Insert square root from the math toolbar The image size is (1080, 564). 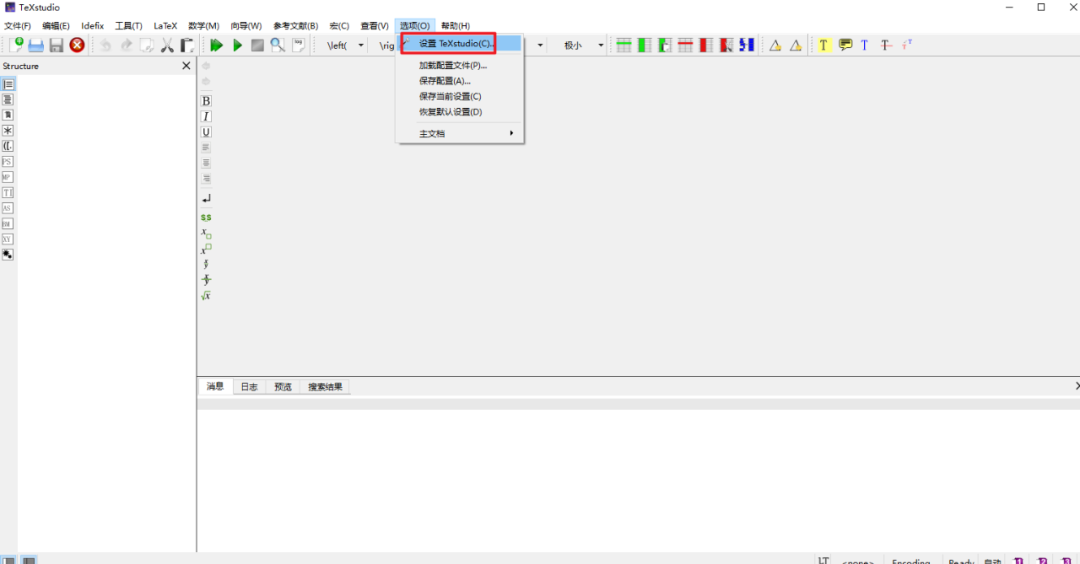[206, 295]
